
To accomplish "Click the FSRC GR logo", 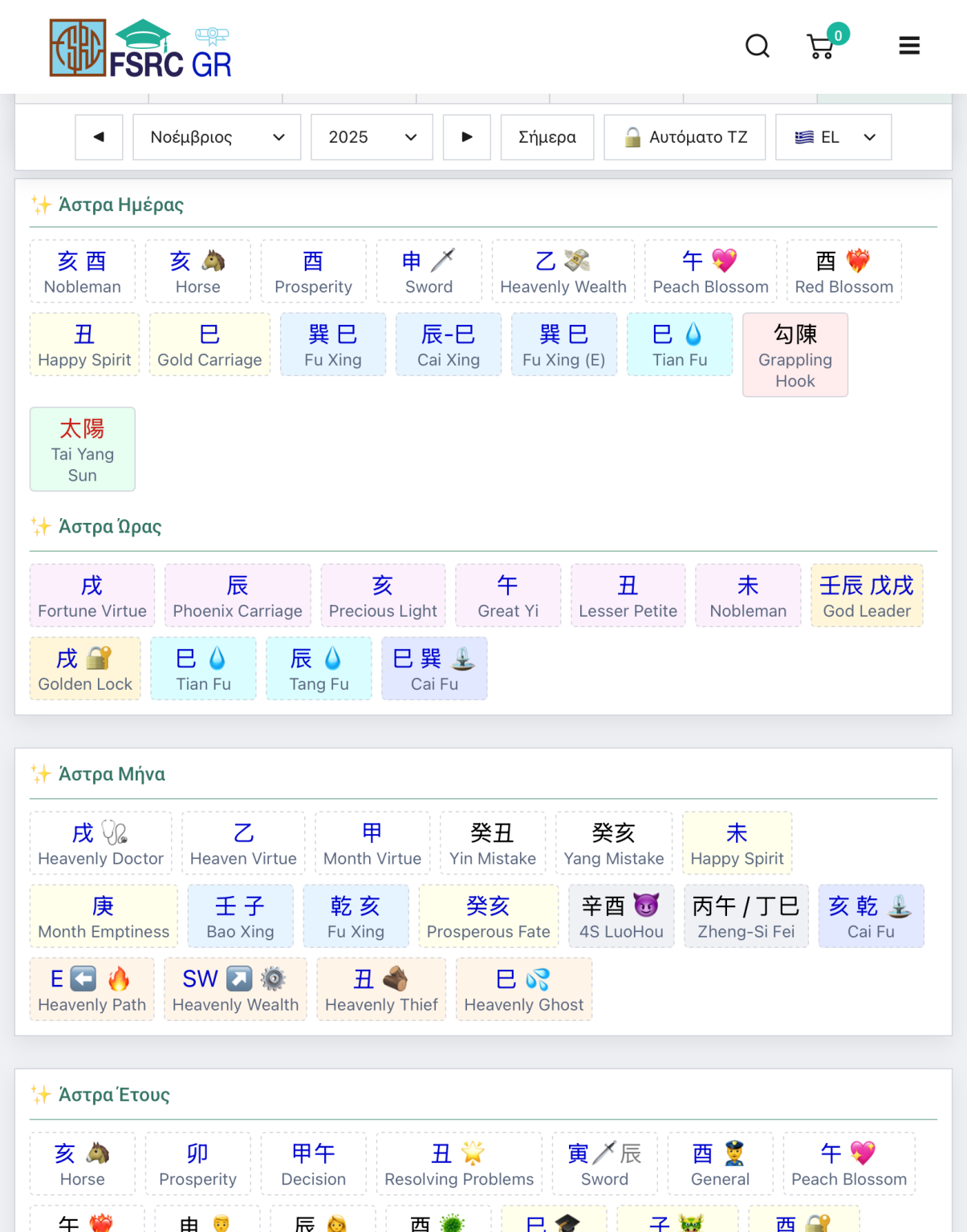I will coord(141,48).
